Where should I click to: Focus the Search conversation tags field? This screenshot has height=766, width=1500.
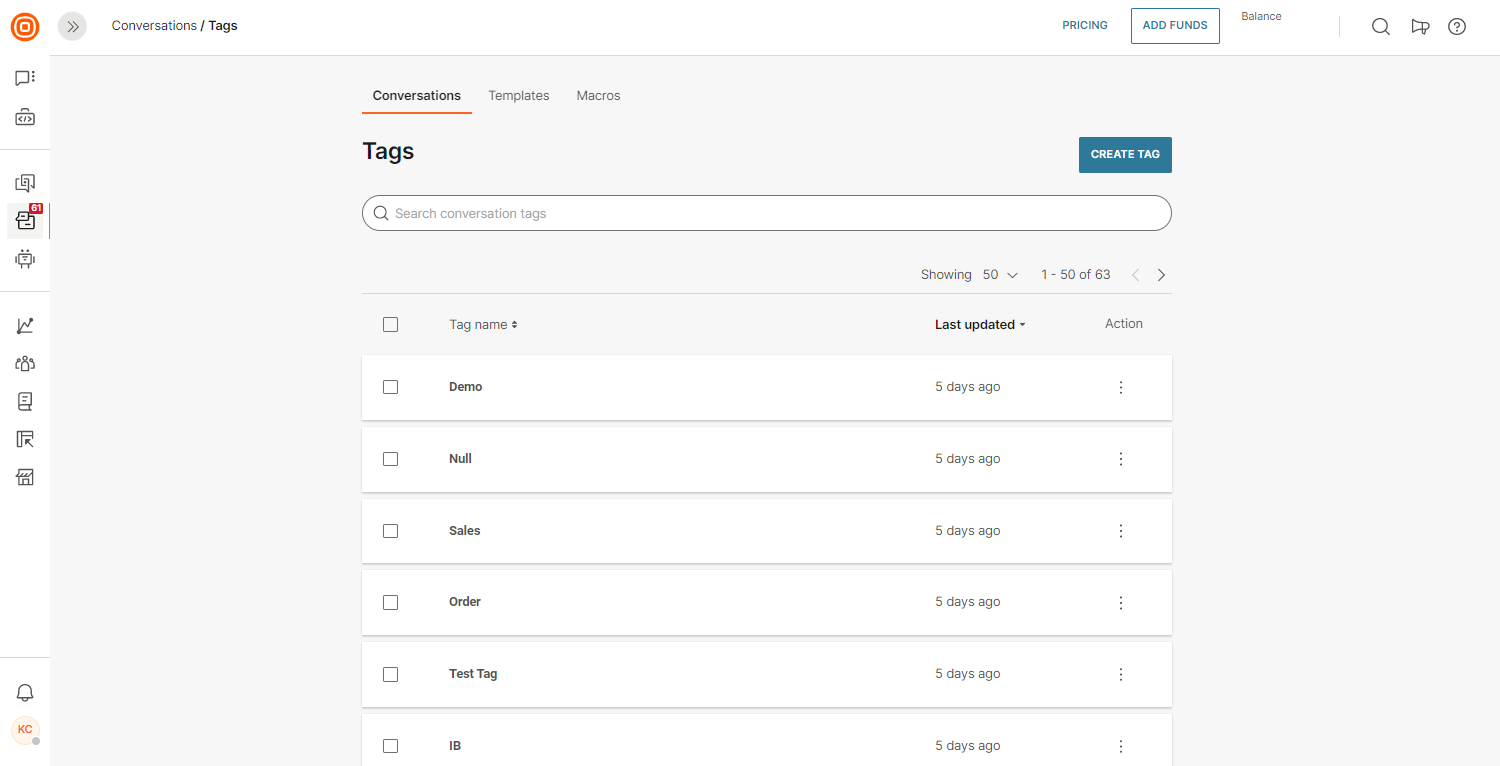766,213
